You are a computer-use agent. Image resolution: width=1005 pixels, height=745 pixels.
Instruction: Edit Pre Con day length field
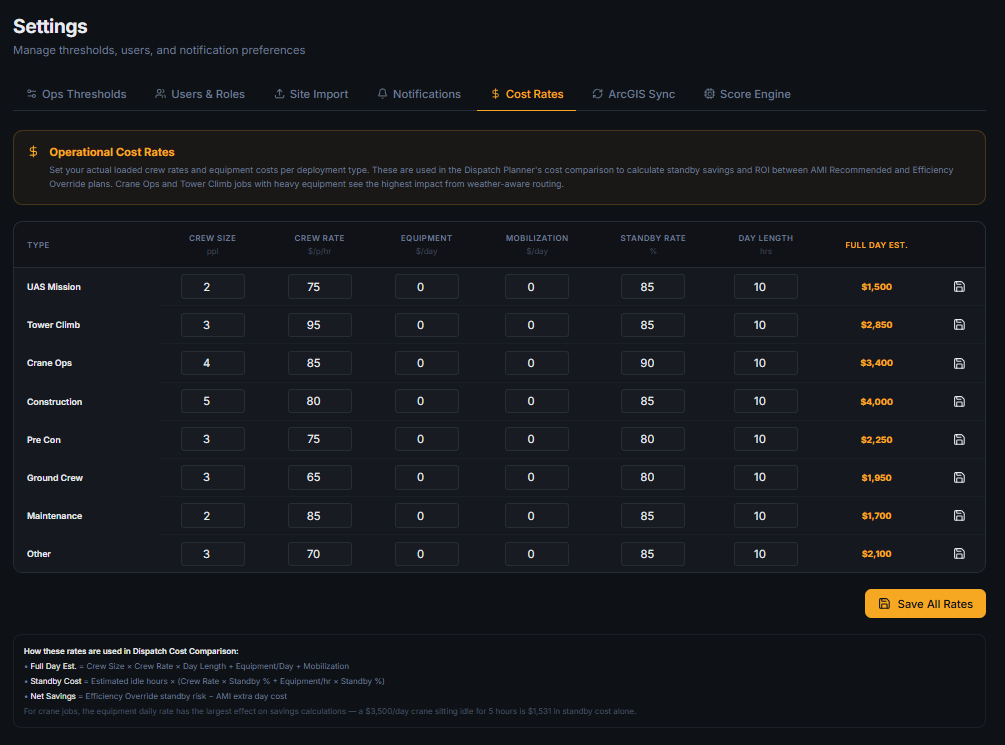[x=766, y=439]
